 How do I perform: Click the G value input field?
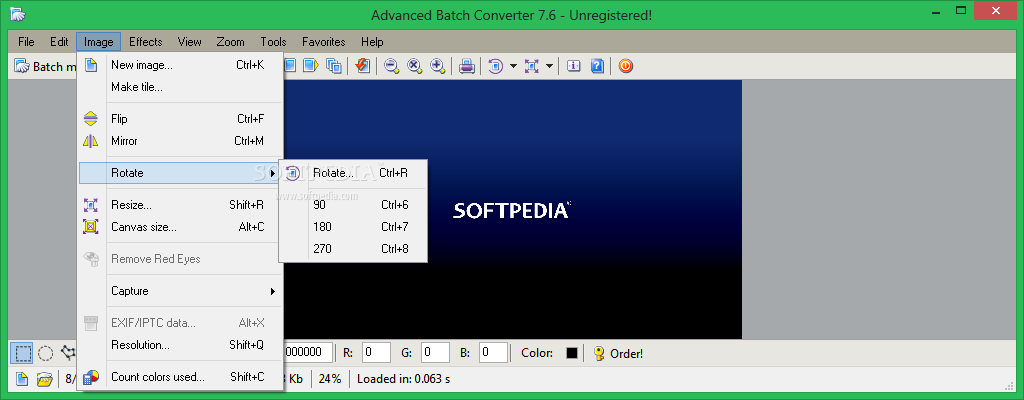[435, 352]
